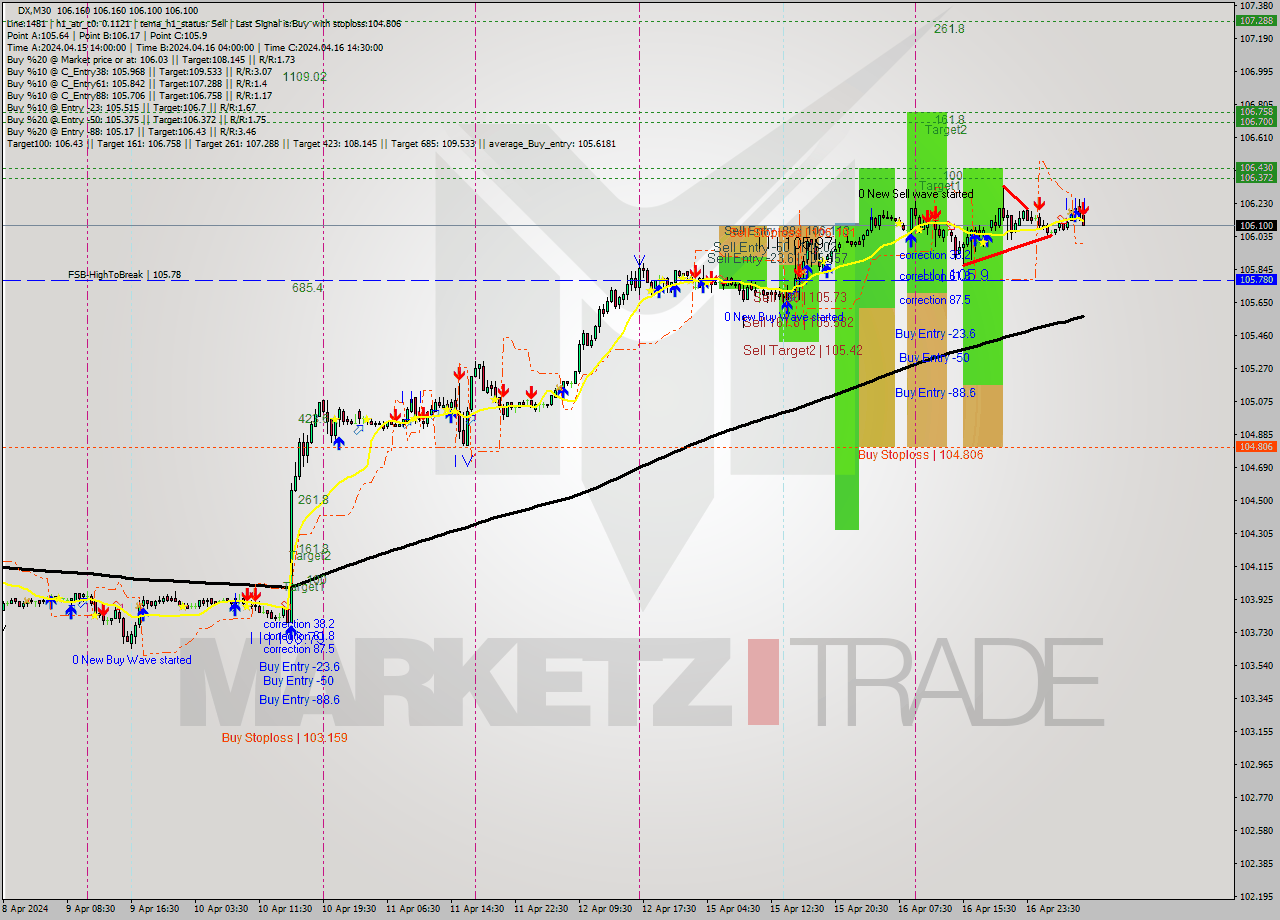Screen dimensions: 1280x920
Task: Click the 'Target2' label in the green box
Action: [x=945, y=130]
